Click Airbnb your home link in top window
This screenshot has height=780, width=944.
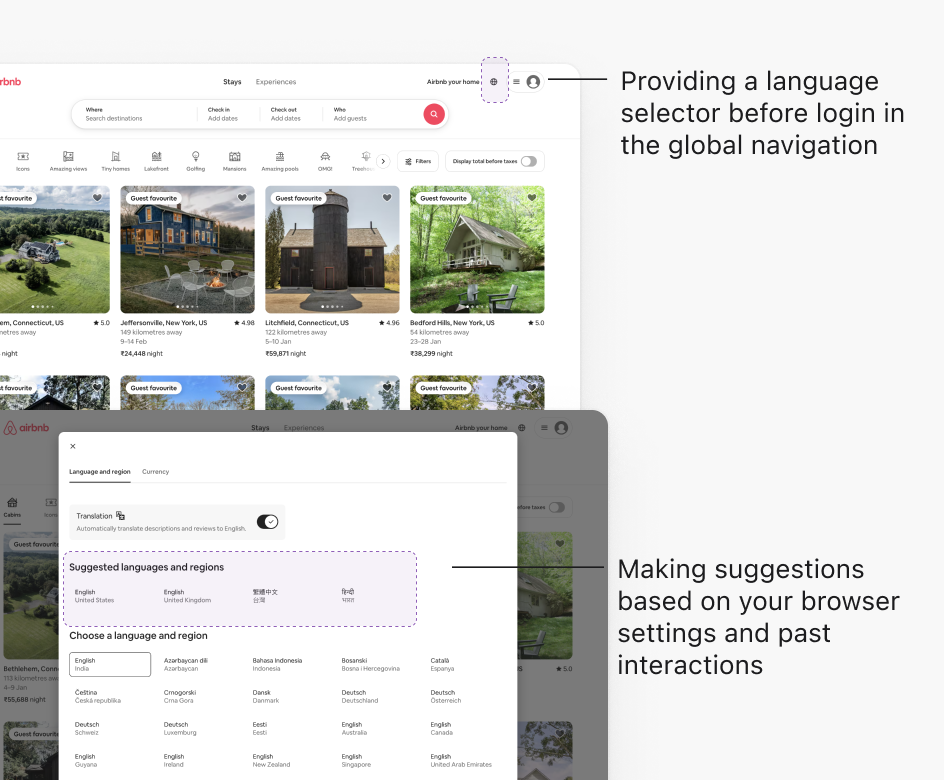[x=453, y=82]
